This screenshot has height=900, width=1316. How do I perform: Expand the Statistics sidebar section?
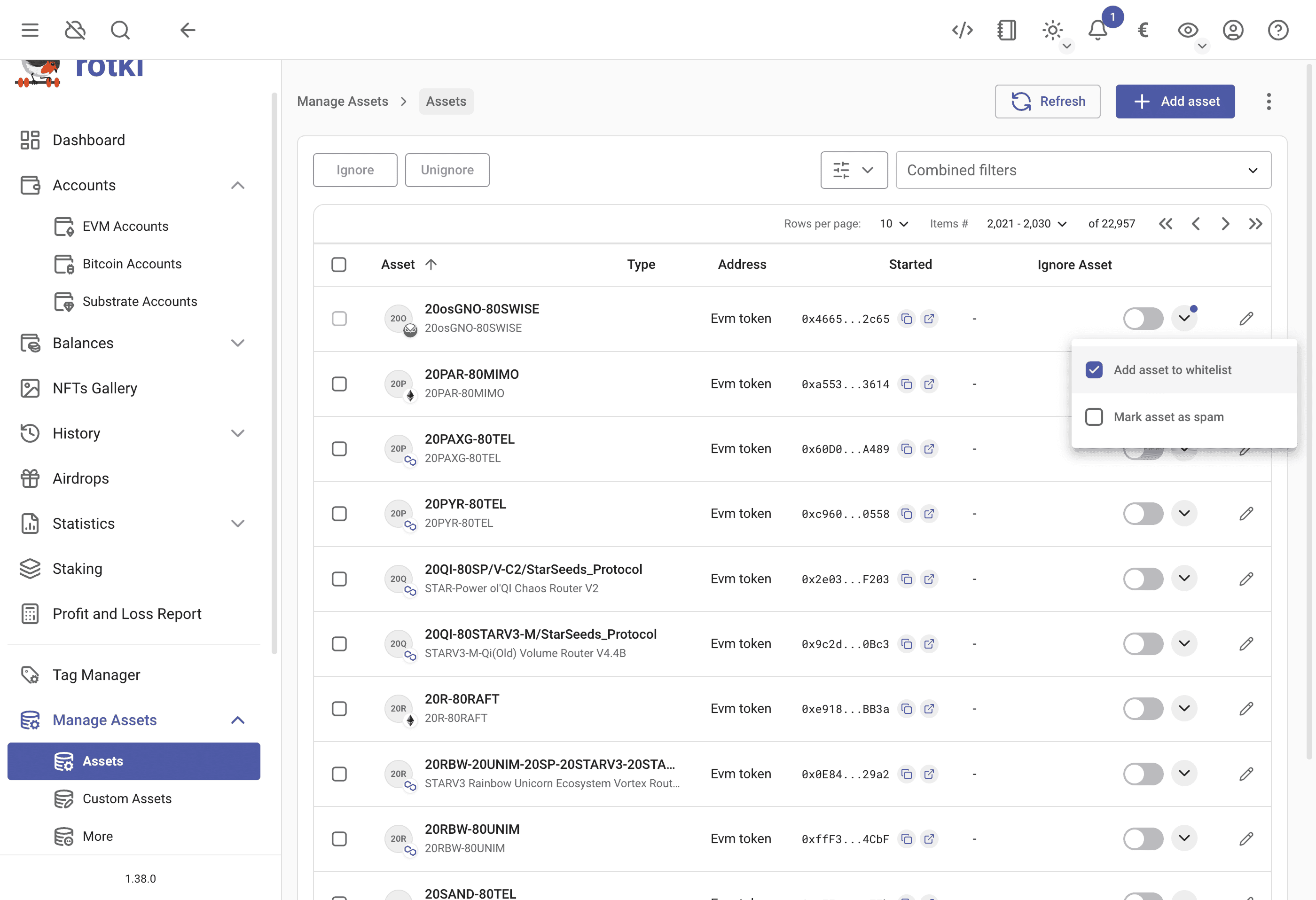click(238, 524)
